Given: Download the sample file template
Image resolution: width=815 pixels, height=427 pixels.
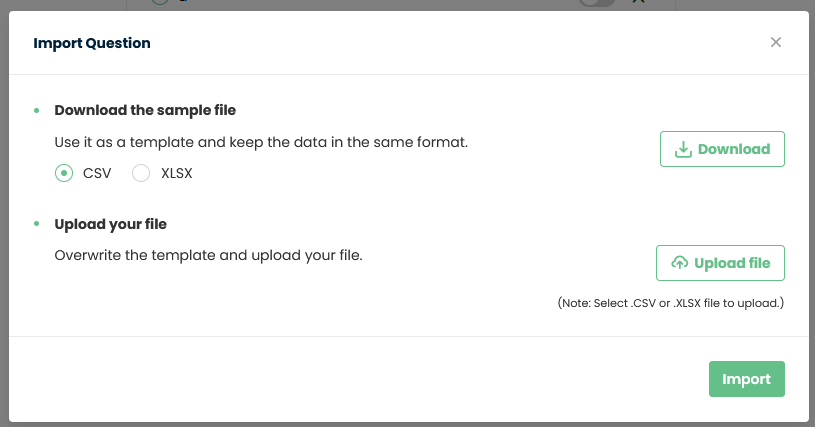Looking at the screenshot, I should (x=722, y=149).
